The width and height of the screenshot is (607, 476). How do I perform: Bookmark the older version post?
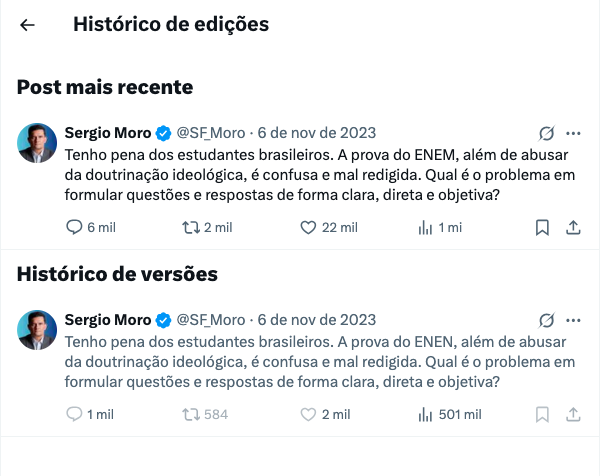click(542, 414)
